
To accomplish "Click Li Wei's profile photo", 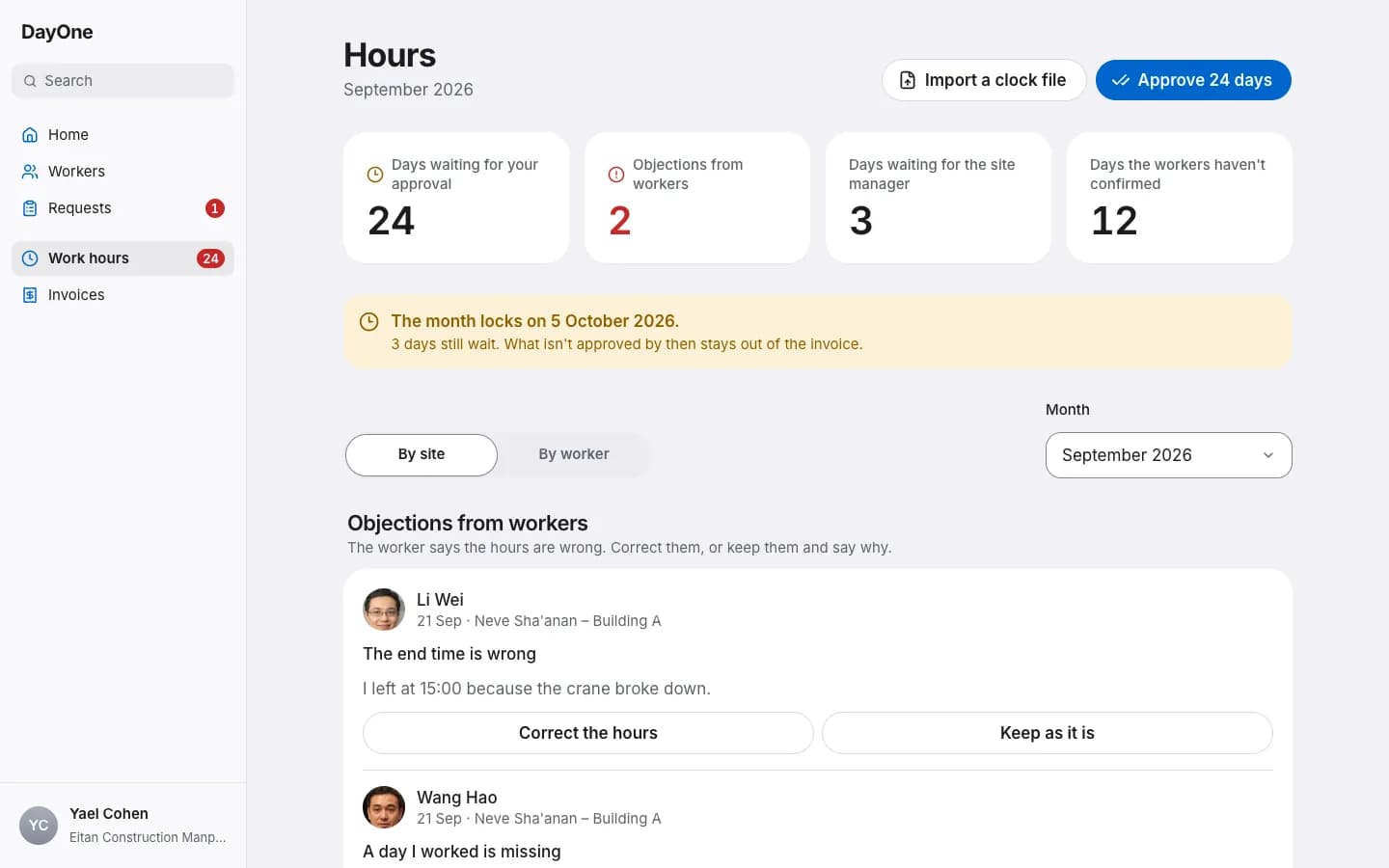I will (384, 610).
